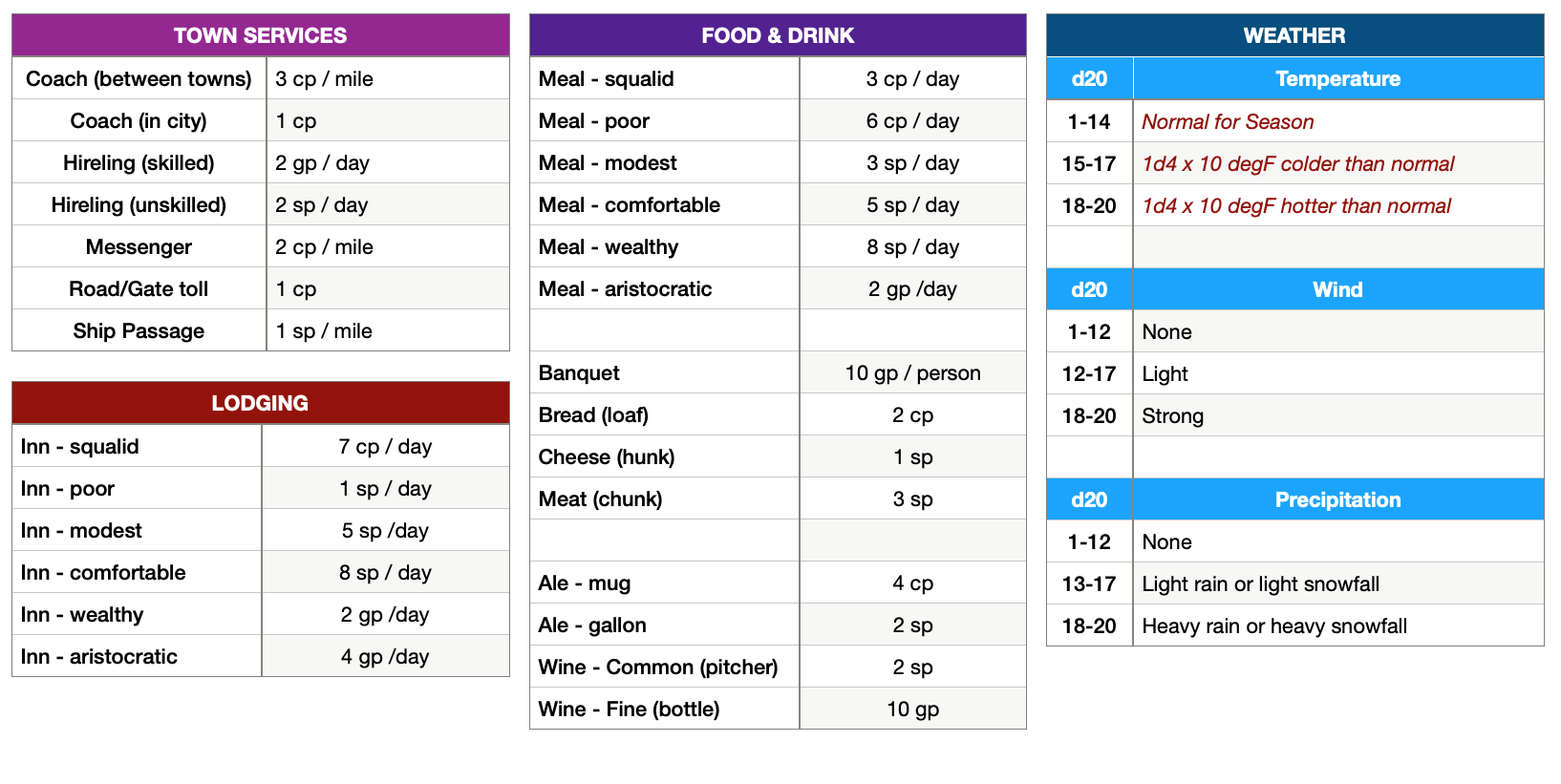
Task: Select the Meal - wealthy row label
Action: [664, 247]
